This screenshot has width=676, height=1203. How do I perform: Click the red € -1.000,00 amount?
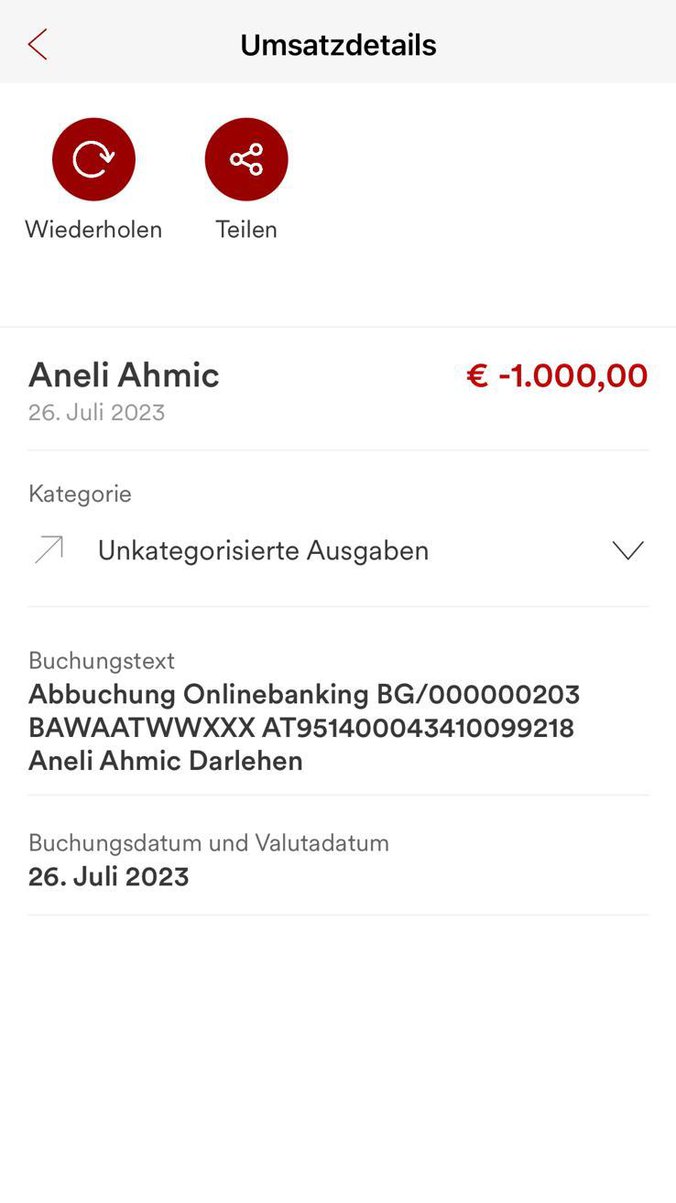click(x=557, y=376)
